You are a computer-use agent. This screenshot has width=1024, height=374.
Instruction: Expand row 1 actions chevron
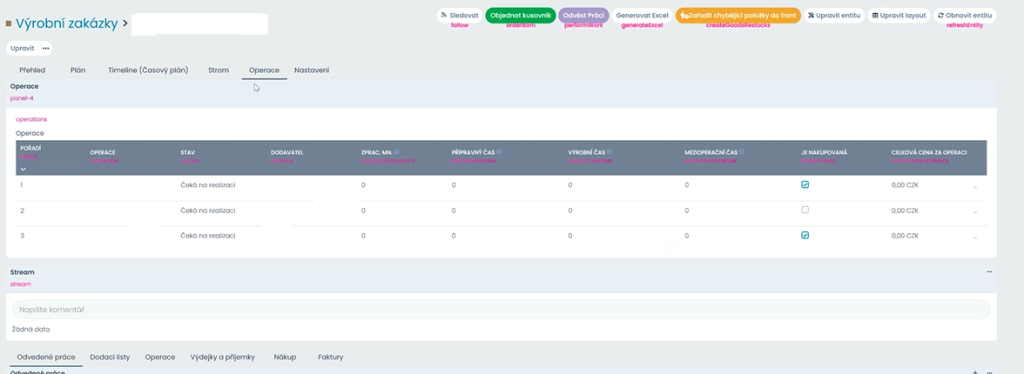[x=975, y=187]
